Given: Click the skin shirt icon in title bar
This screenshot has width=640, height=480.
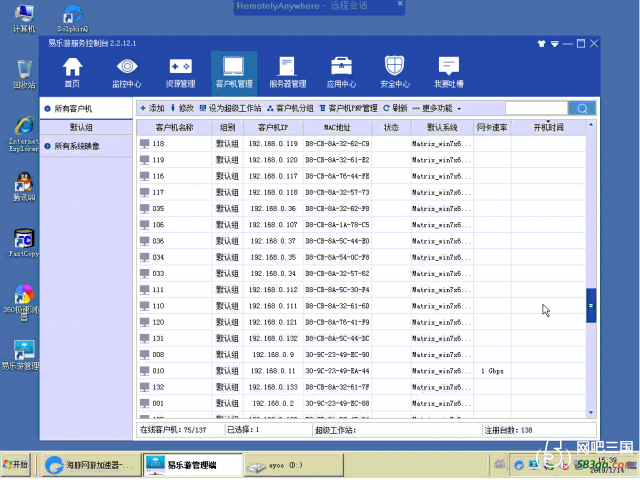Looking at the screenshot, I should (542, 44).
